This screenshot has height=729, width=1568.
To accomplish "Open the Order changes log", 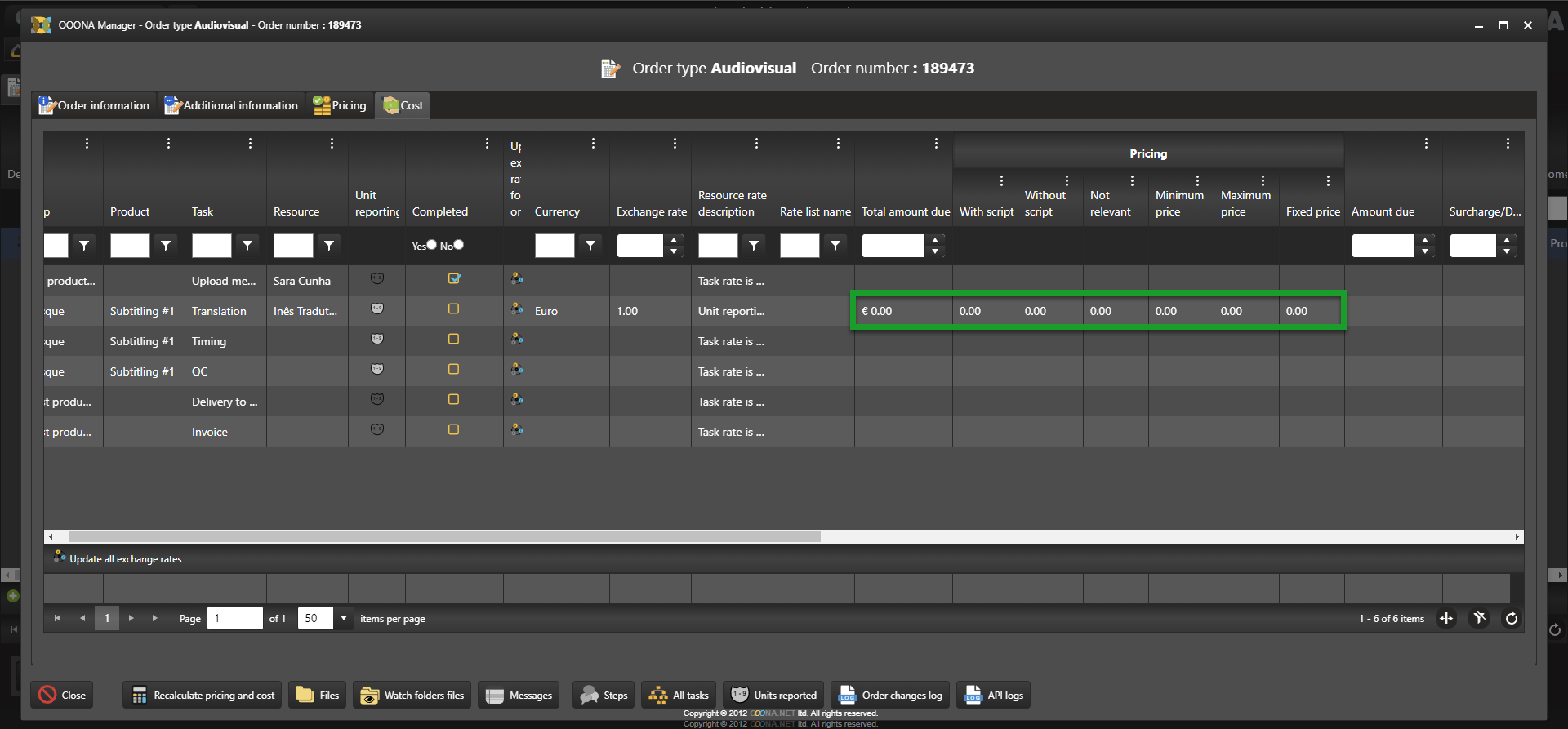I will tap(891, 696).
